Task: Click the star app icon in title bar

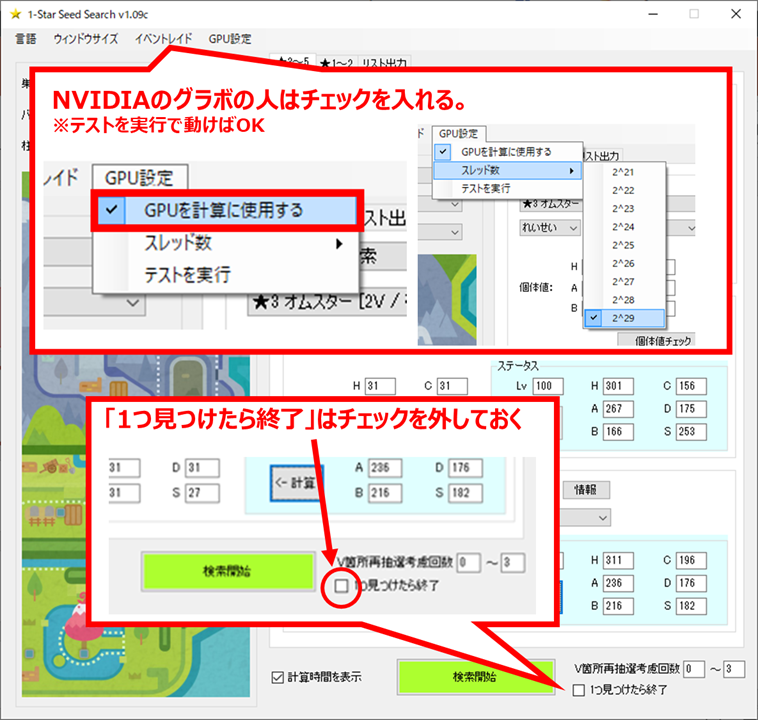Action: coord(15,15)
